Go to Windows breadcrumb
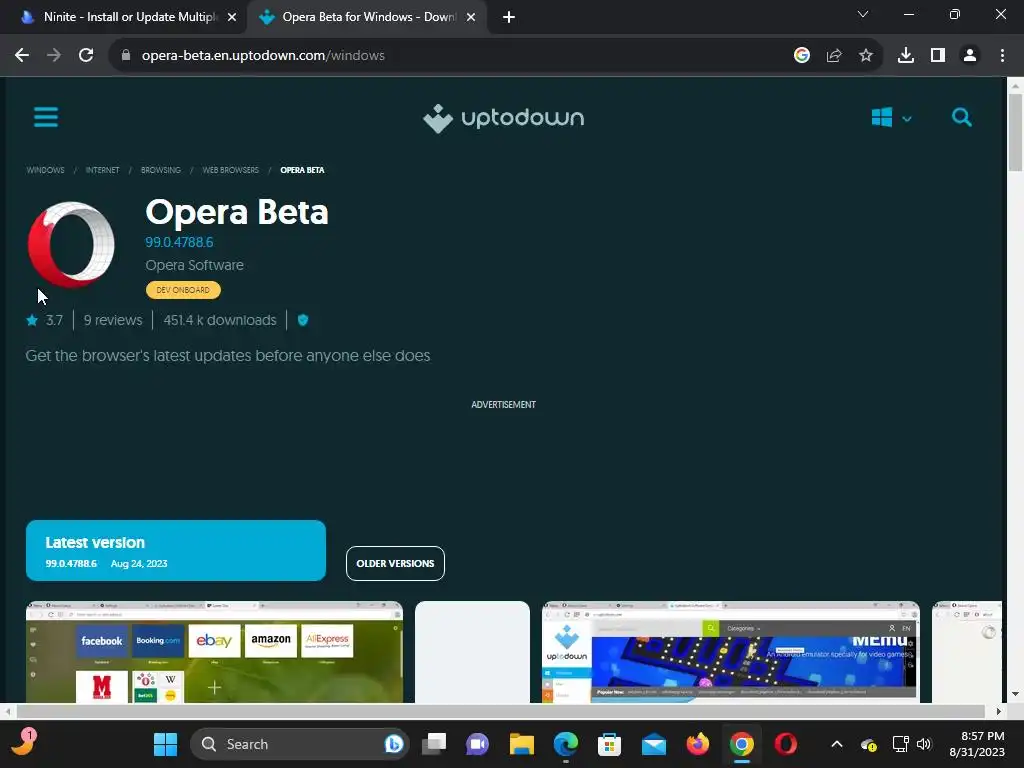 click(x=46, y=170)
